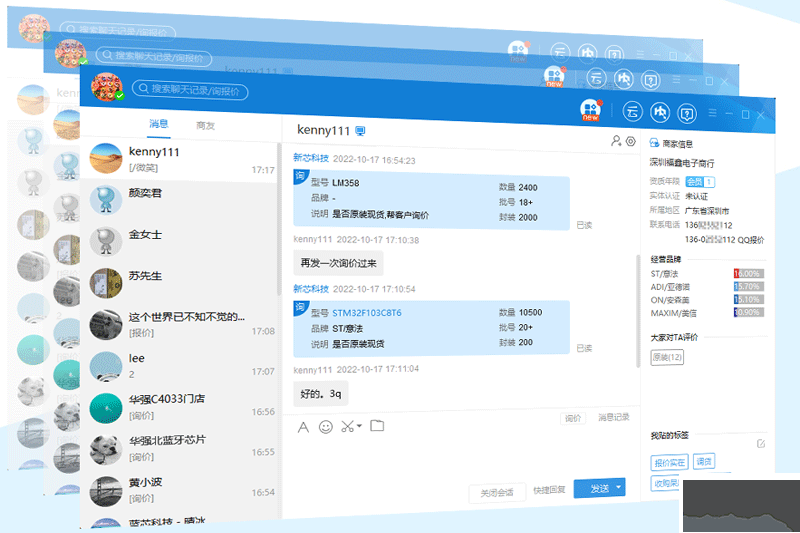This screenshot has height=533, width=800.
Task: Open the 华强C4033门店 conversation
Action: pos(181,407)
